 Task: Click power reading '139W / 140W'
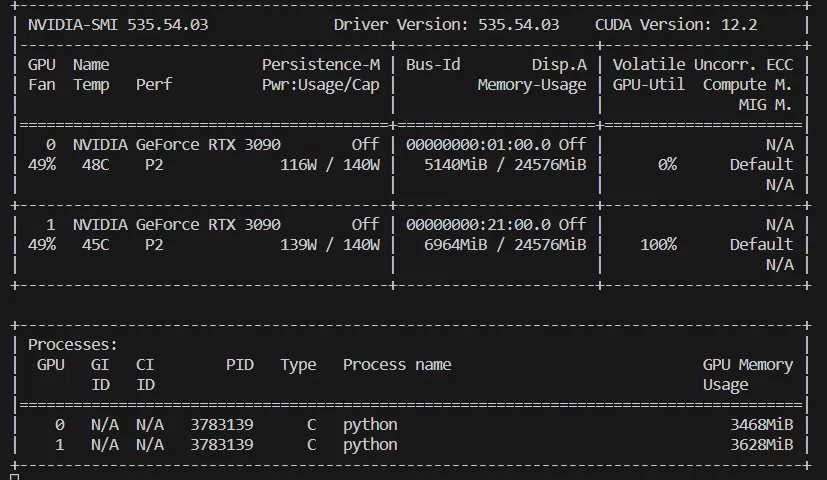click(330, 245)
